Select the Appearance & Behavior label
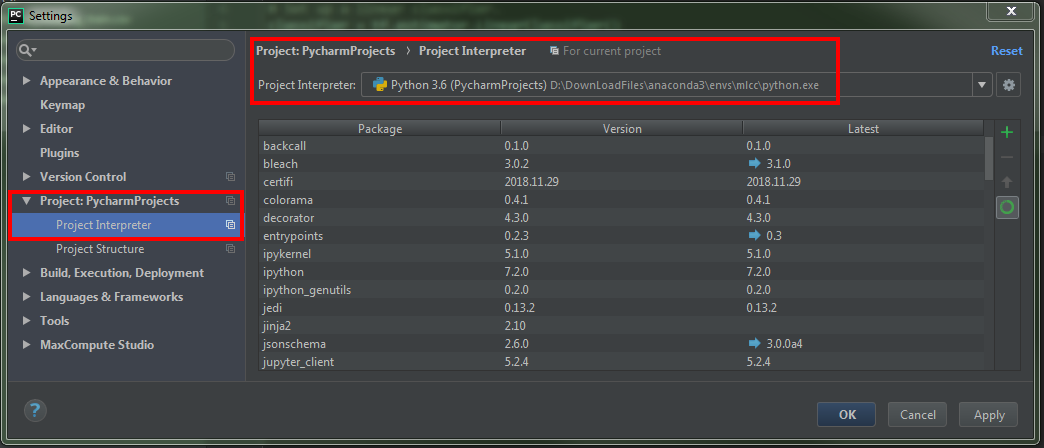1044x448 pixels. (x=106, y=81)
